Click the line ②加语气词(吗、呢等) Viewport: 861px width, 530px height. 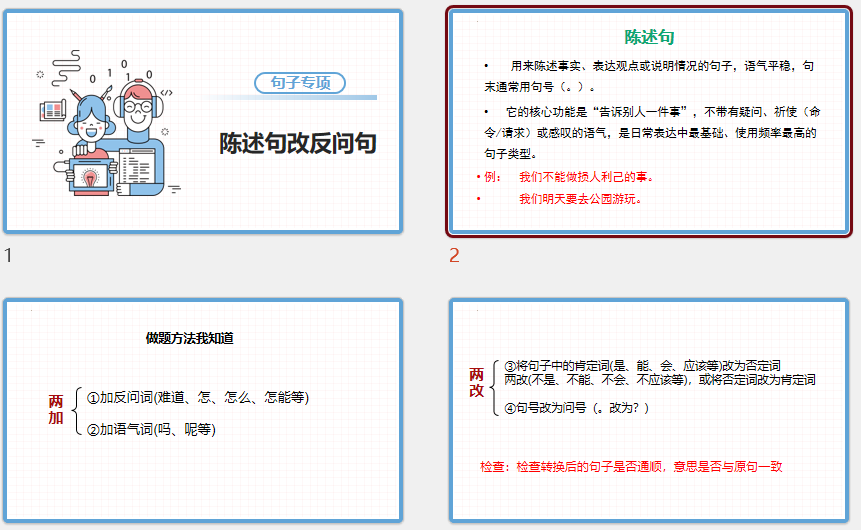[x=152, y=429]
